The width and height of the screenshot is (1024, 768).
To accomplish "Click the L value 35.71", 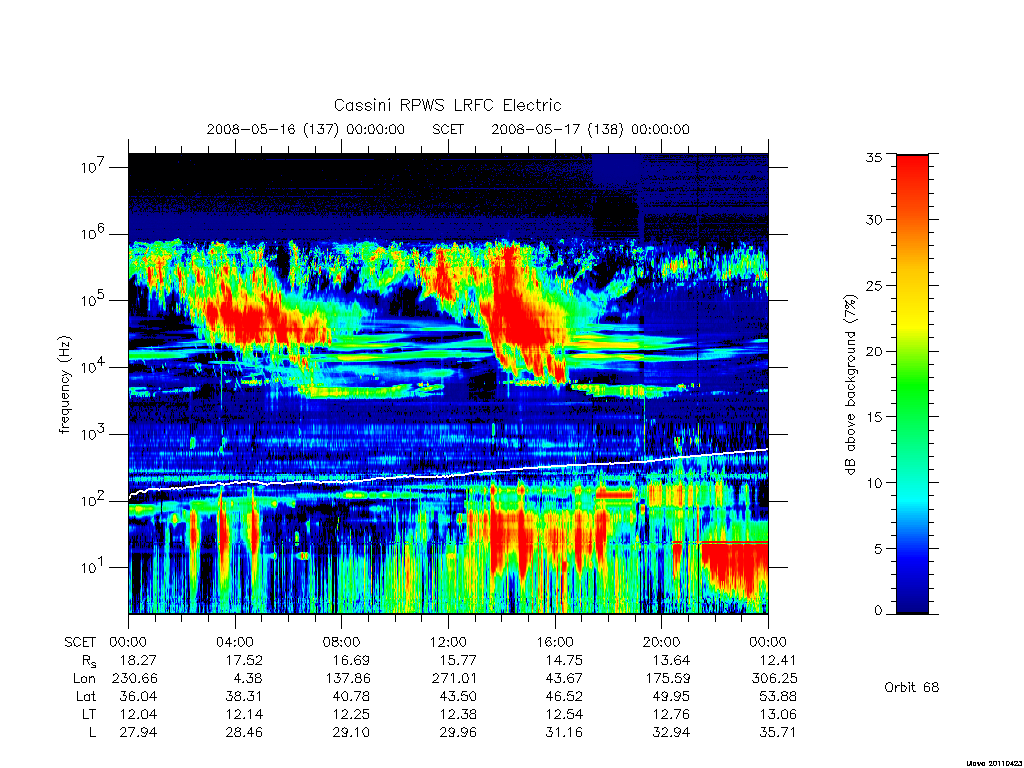I will coord(777,732).
